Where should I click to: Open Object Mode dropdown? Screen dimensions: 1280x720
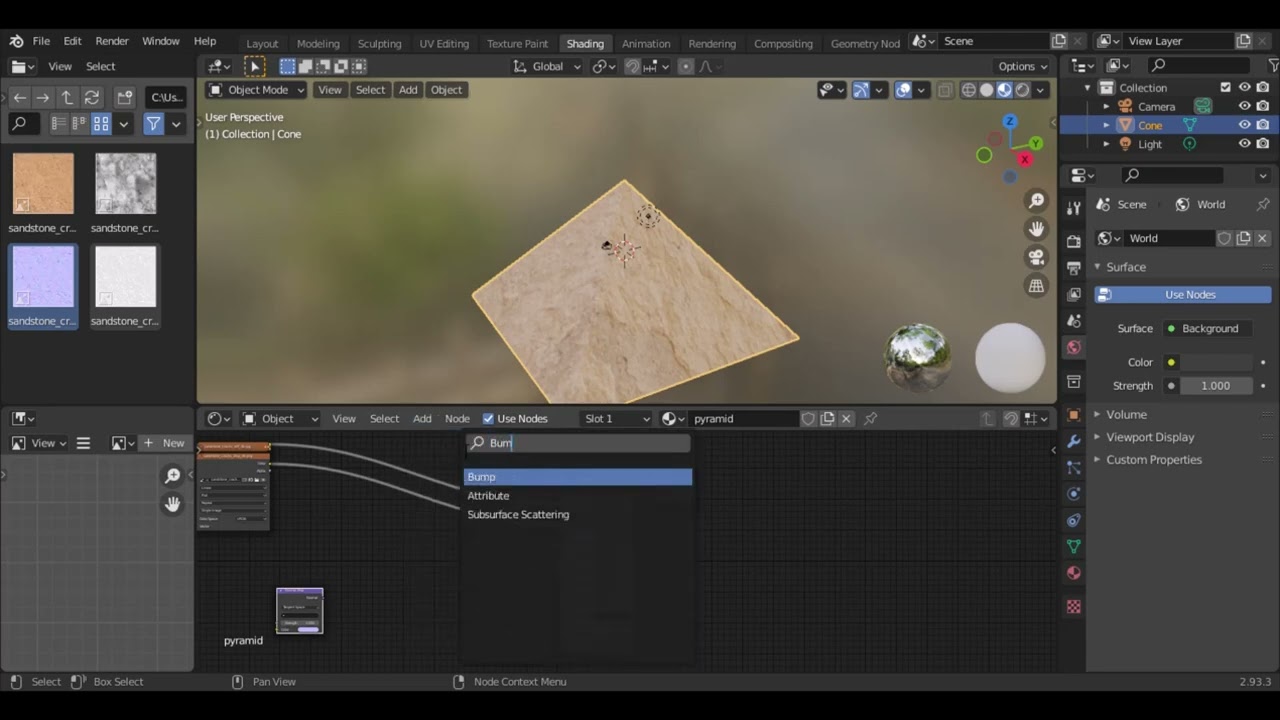(256, 90)
